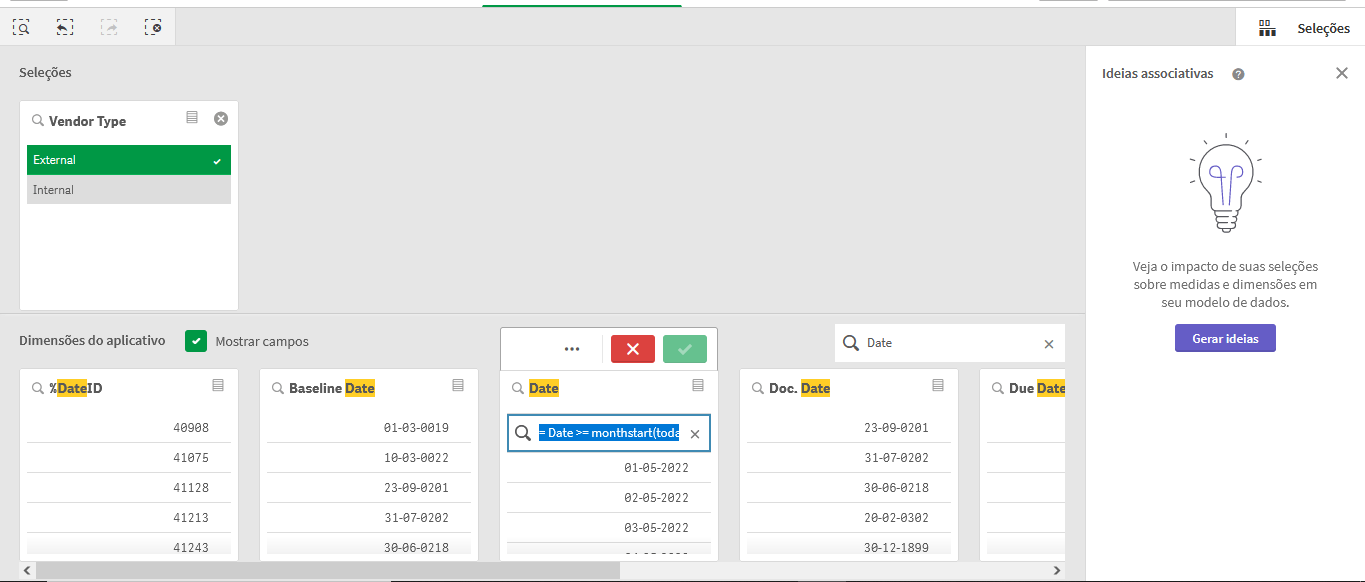Close the Ideias associativas panel
The image size is (1365, 582).
[1343, 73]
